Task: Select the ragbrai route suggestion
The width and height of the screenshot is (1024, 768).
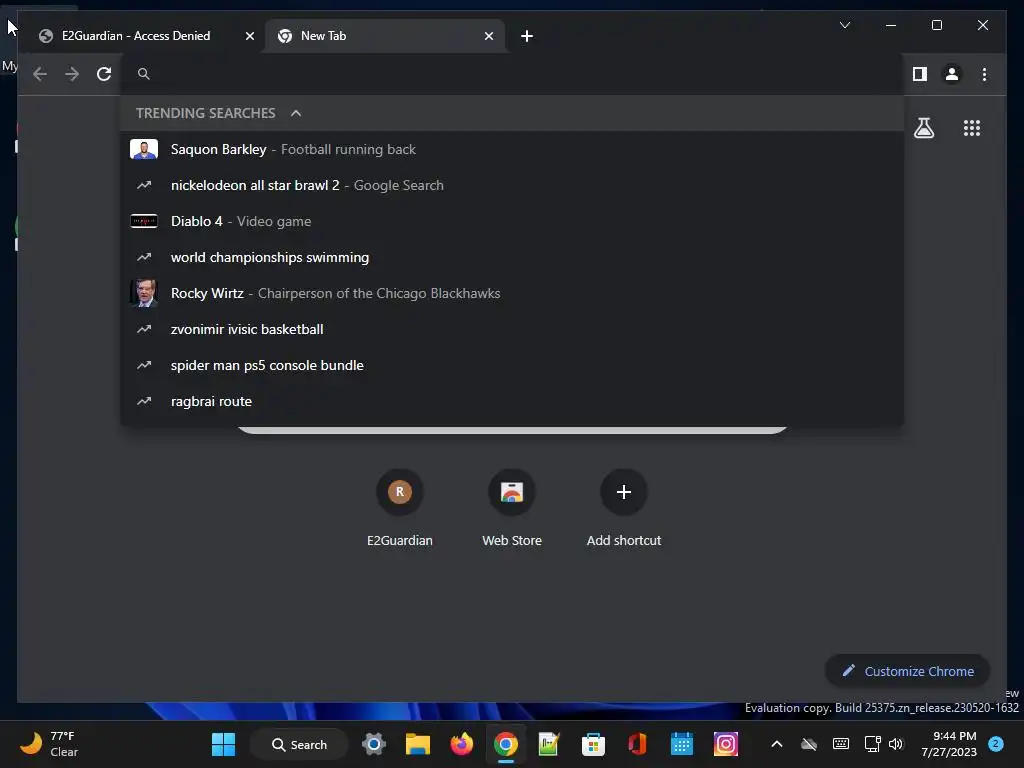Action: tap(512, 401)
